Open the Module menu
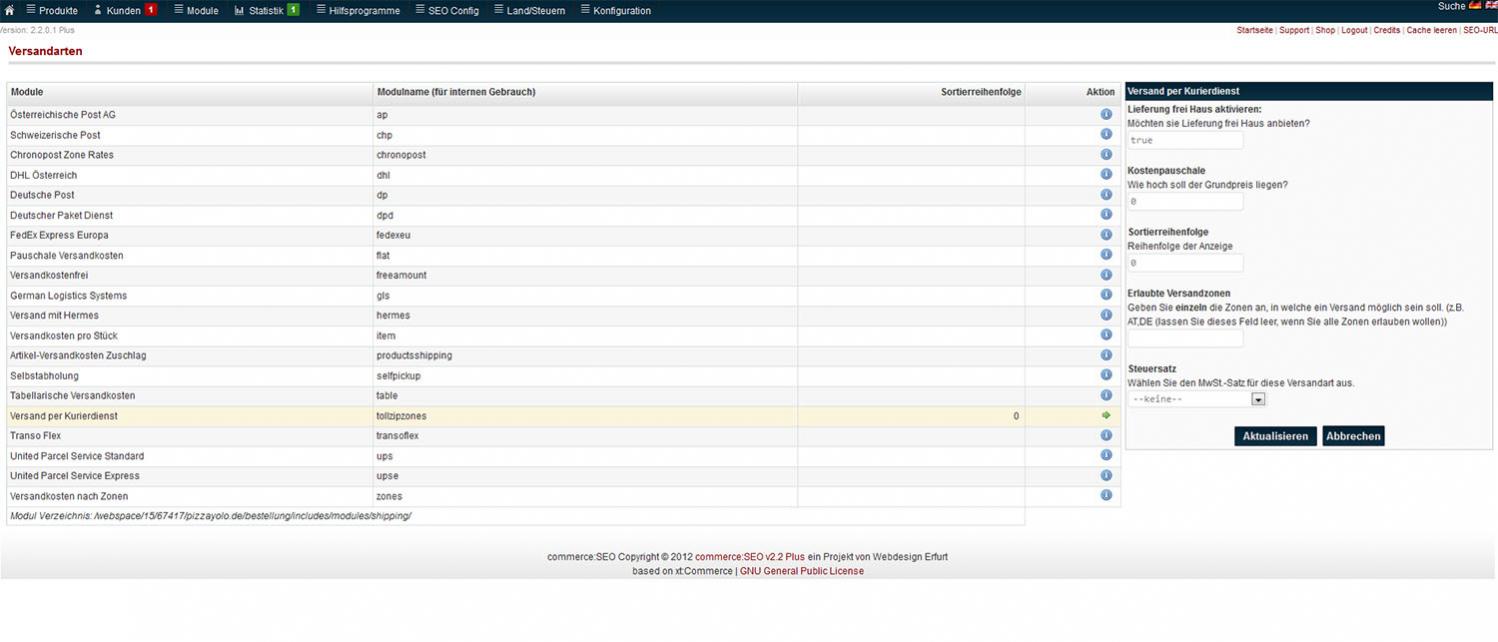 196,11
